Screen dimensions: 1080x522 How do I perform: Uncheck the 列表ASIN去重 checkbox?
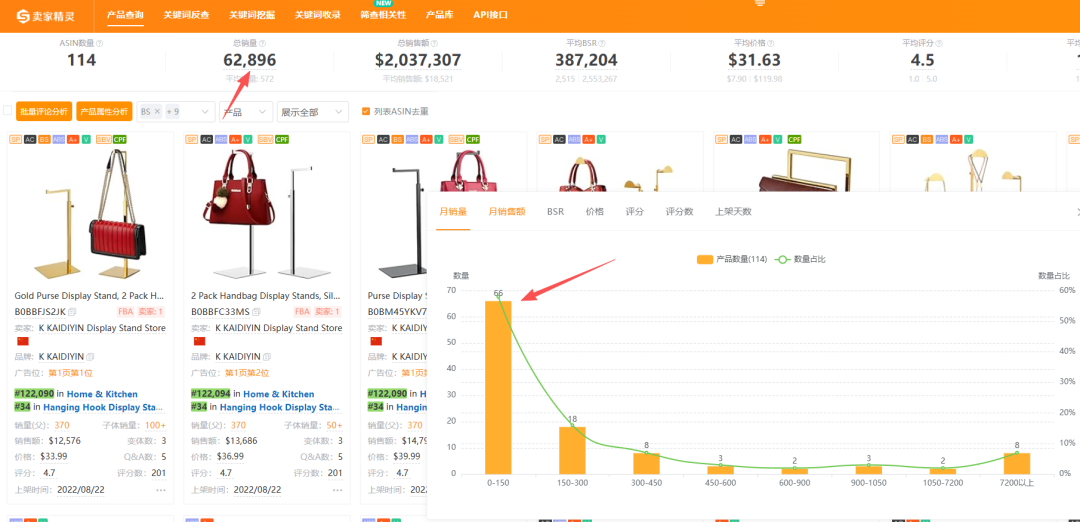click(366, 111)
